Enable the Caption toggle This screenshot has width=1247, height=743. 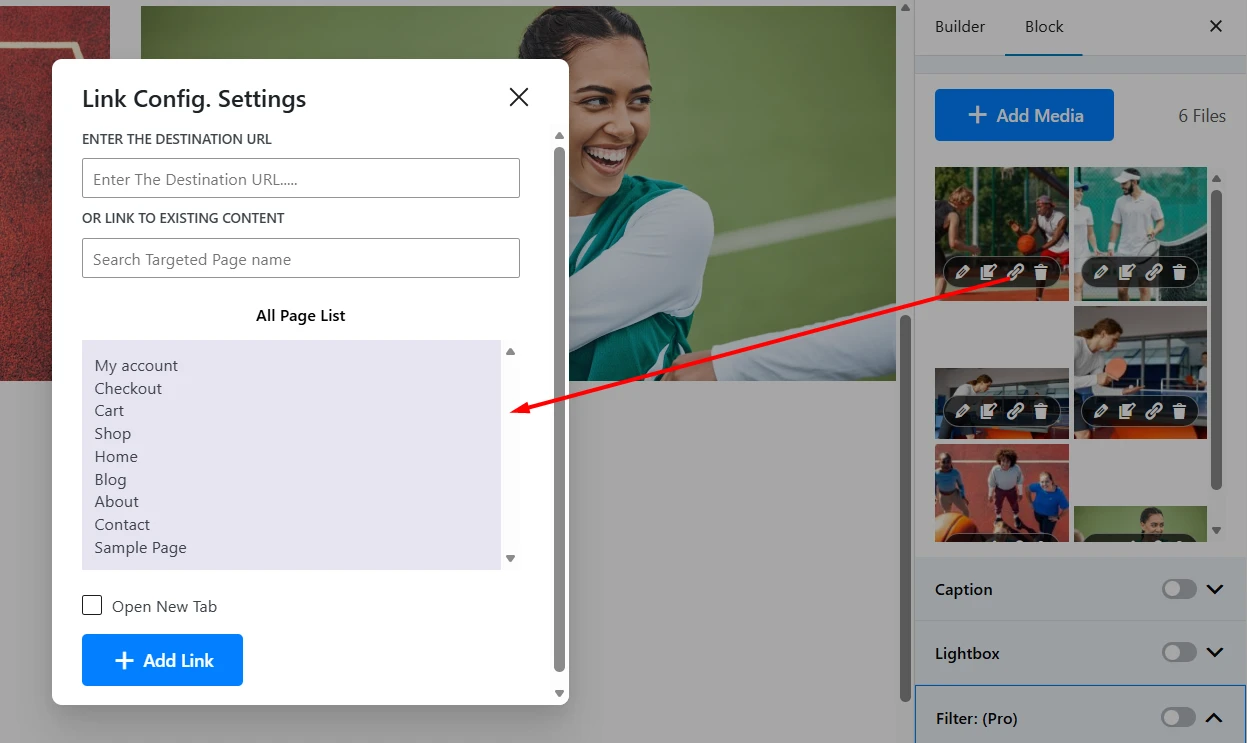(x=1177, y=589)
